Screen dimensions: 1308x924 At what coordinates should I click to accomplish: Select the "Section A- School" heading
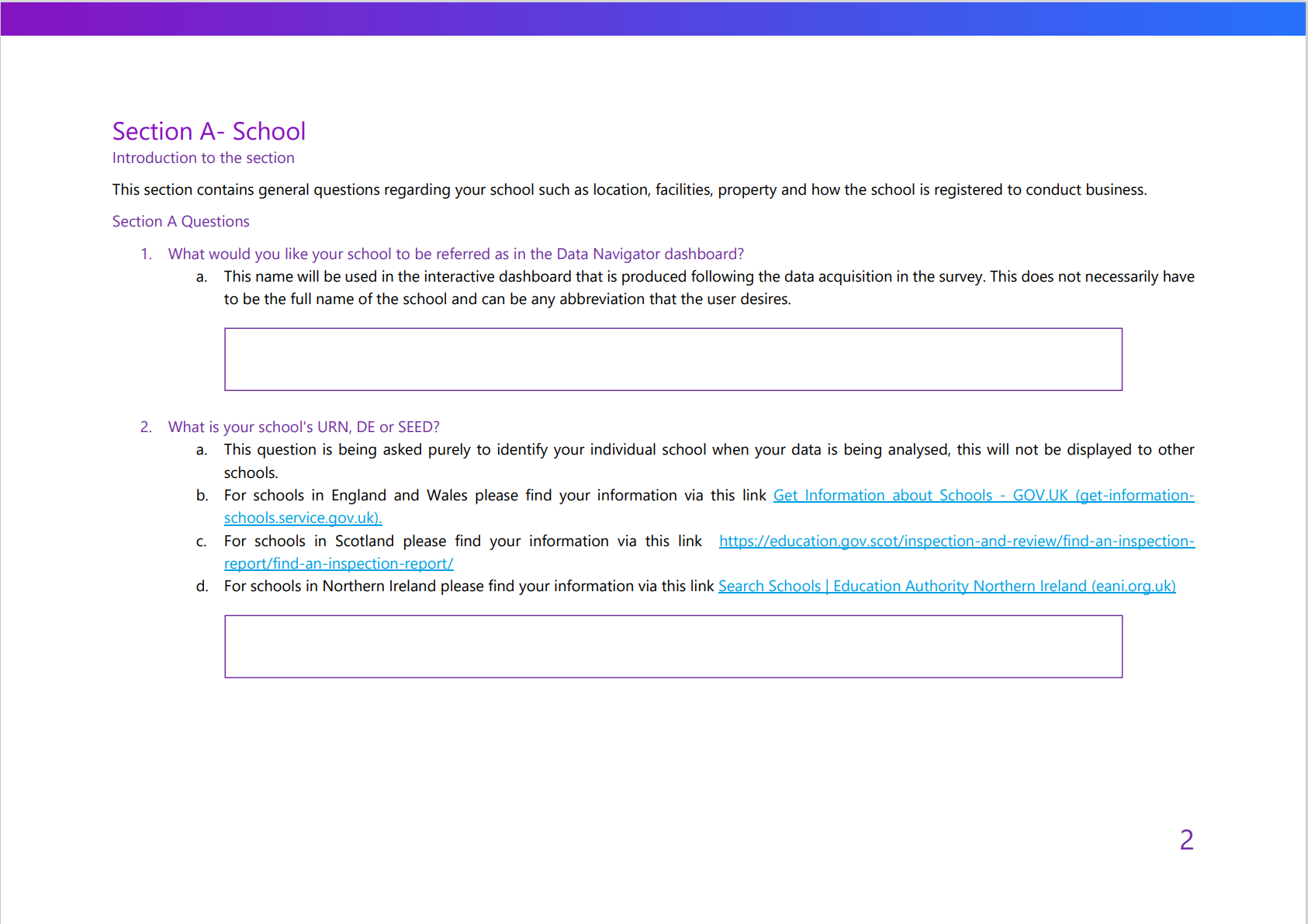(x=209, y=130)
